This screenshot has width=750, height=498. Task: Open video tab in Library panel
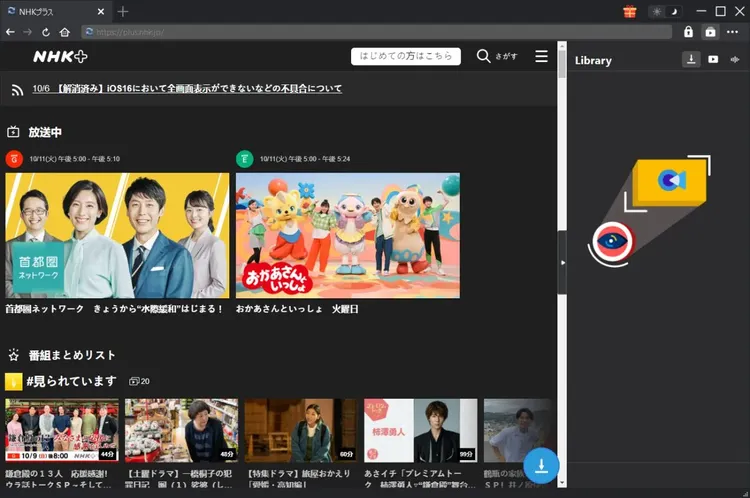point(713,60)
